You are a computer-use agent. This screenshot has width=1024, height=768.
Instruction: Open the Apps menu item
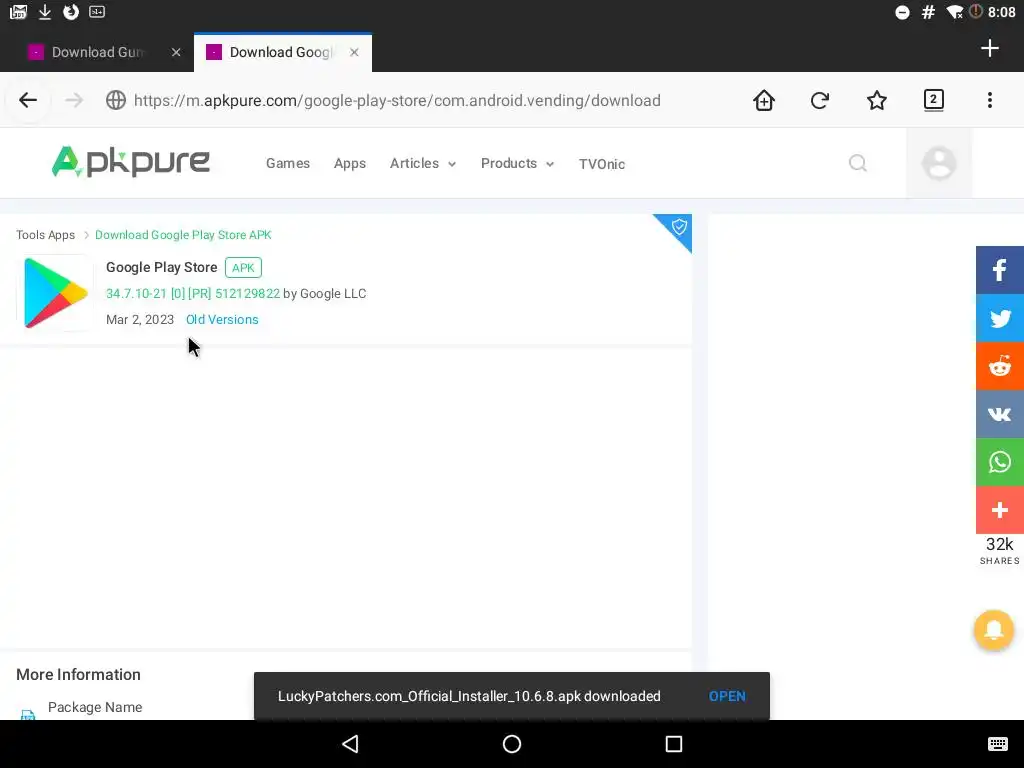click(x=349, y=163)
